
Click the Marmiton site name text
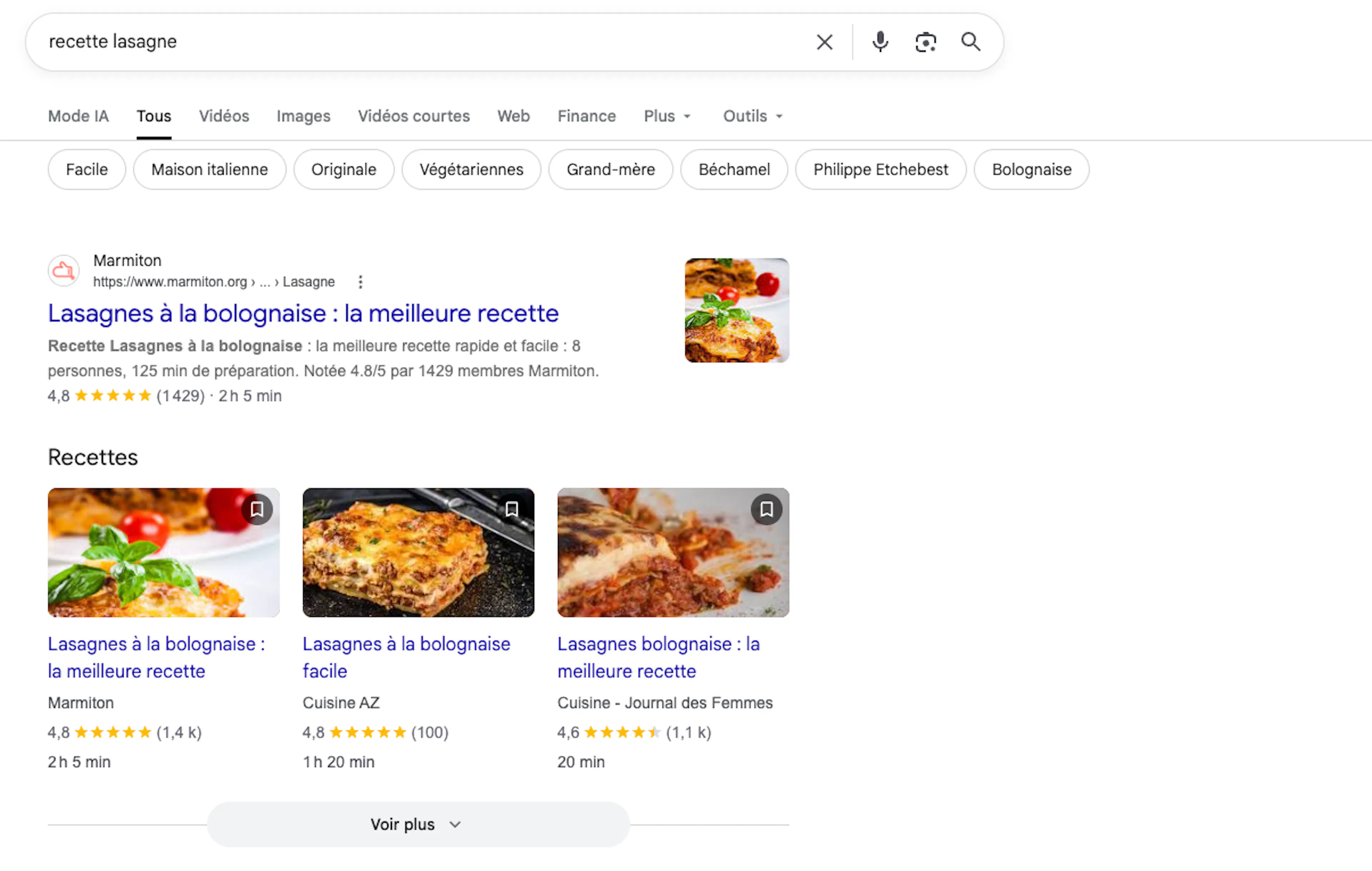127,260
